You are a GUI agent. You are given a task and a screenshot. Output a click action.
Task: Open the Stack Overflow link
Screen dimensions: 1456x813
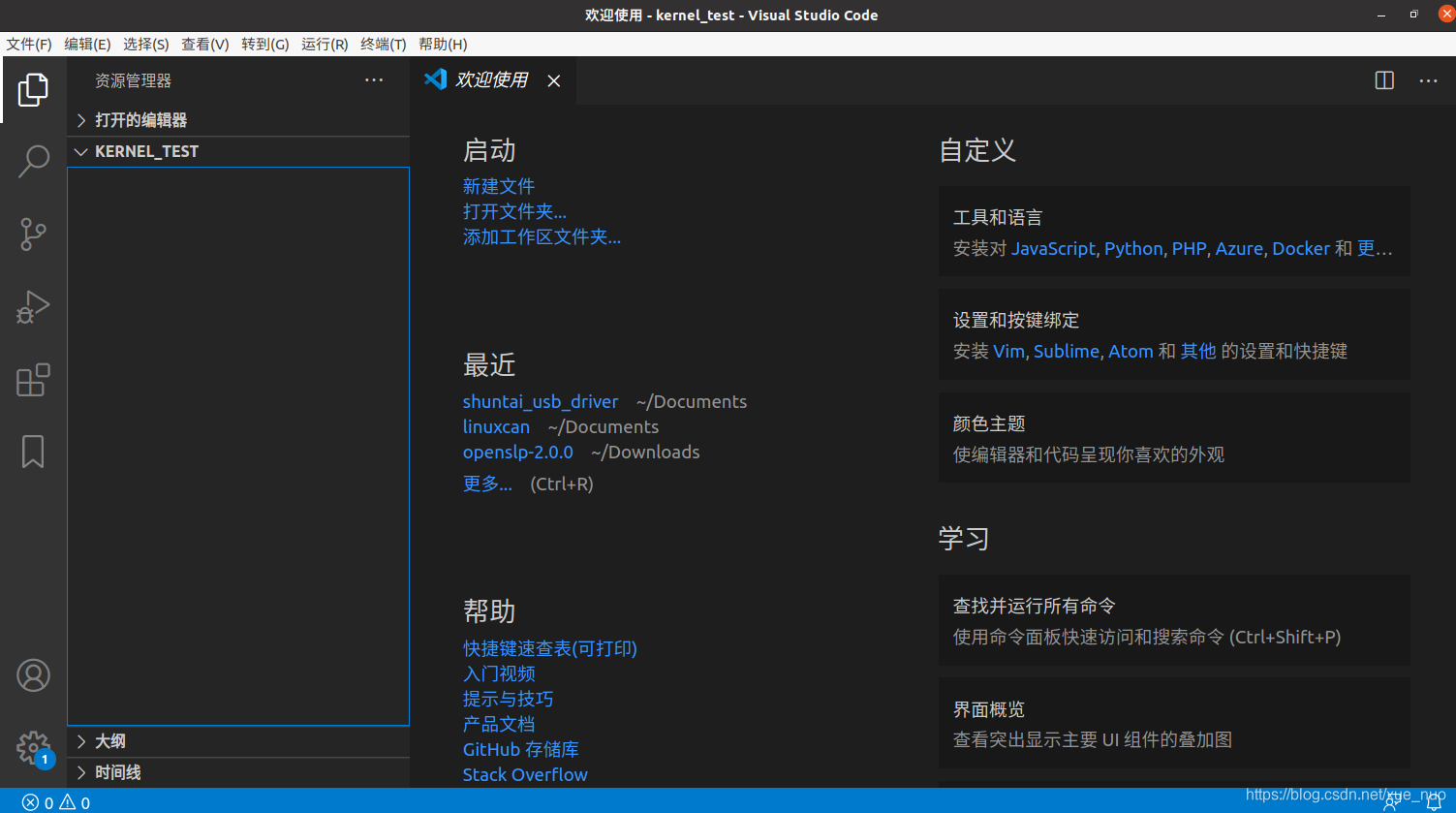coord(525,774)
